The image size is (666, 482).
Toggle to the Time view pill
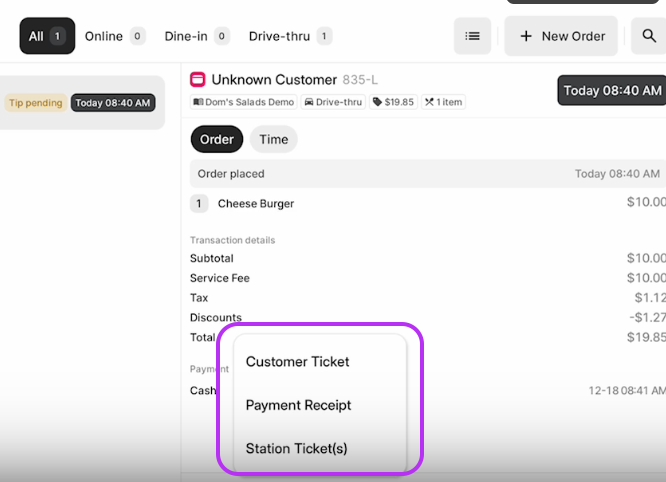tap(273, 140)
